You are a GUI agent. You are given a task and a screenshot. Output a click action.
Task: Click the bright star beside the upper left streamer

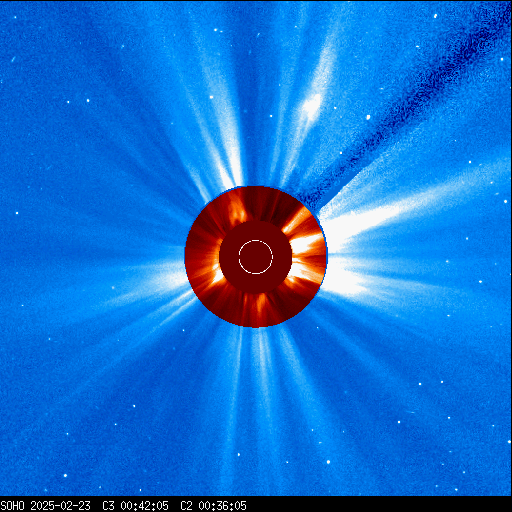[x=211, y=97]
